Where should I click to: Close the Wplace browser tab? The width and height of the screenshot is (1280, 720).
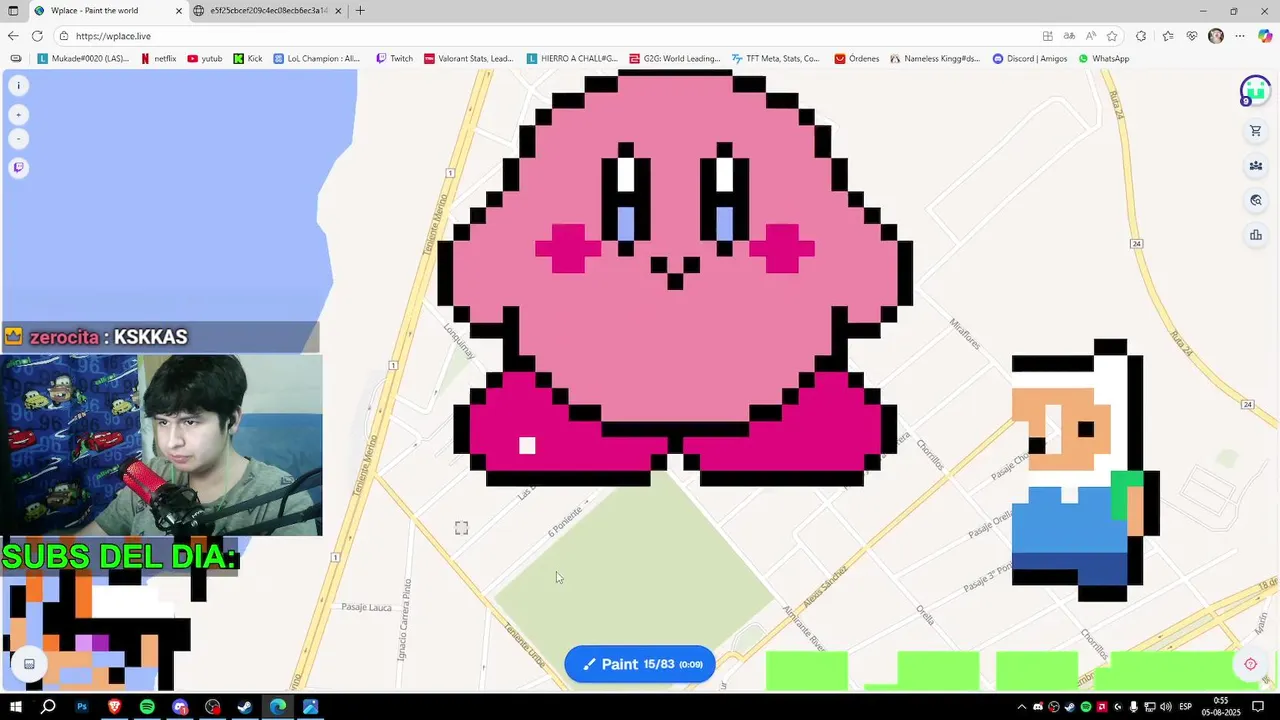point(179,11)
